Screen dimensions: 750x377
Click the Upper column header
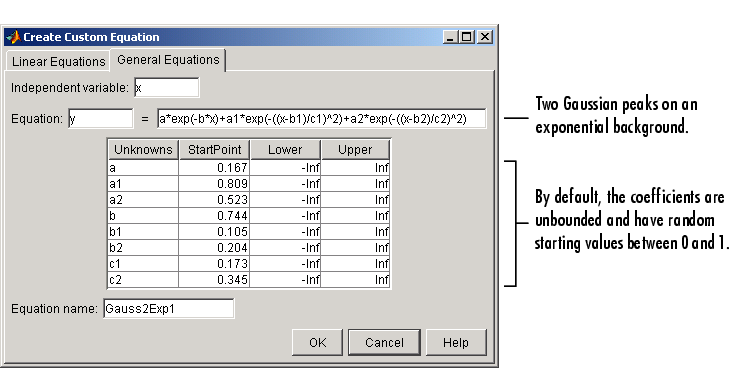[355, 150]
